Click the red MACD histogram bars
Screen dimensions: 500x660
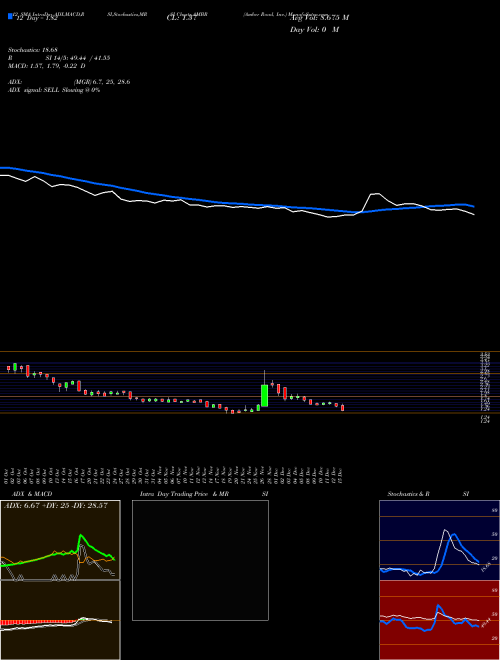[x=38, y=623]
